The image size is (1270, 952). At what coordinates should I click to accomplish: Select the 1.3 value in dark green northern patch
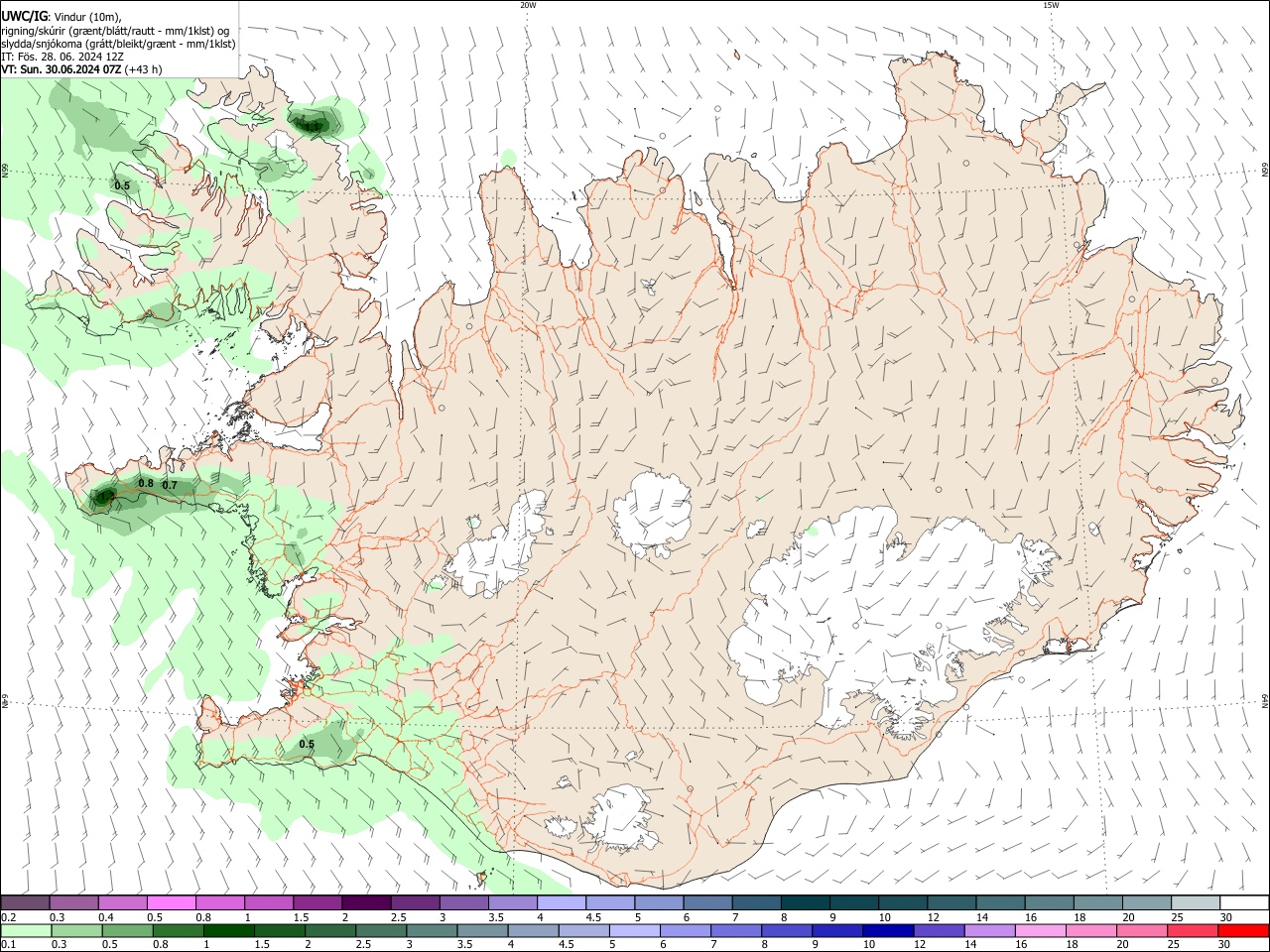pos(313,126)
